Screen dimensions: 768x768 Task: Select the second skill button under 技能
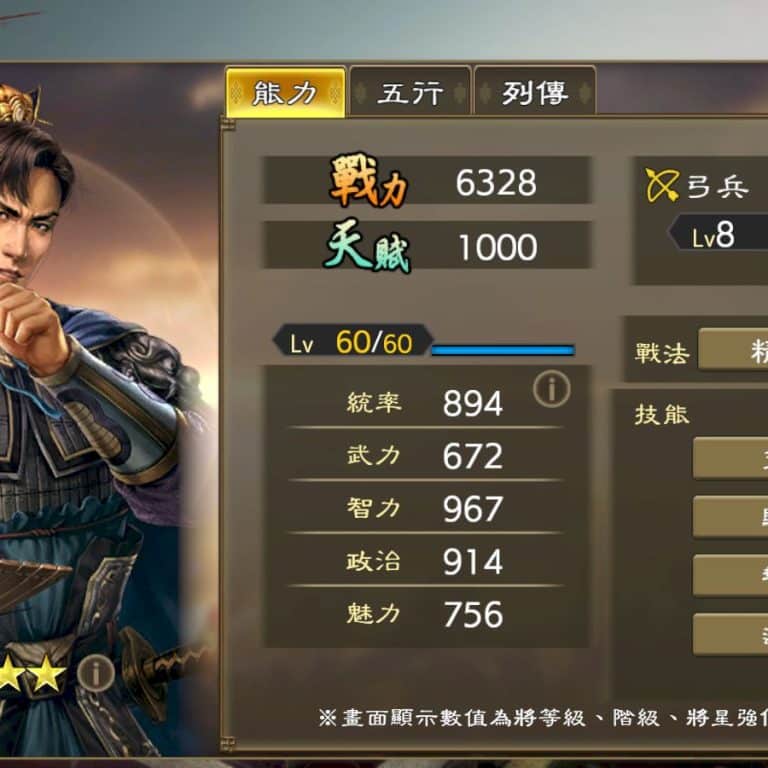point(730,517)
